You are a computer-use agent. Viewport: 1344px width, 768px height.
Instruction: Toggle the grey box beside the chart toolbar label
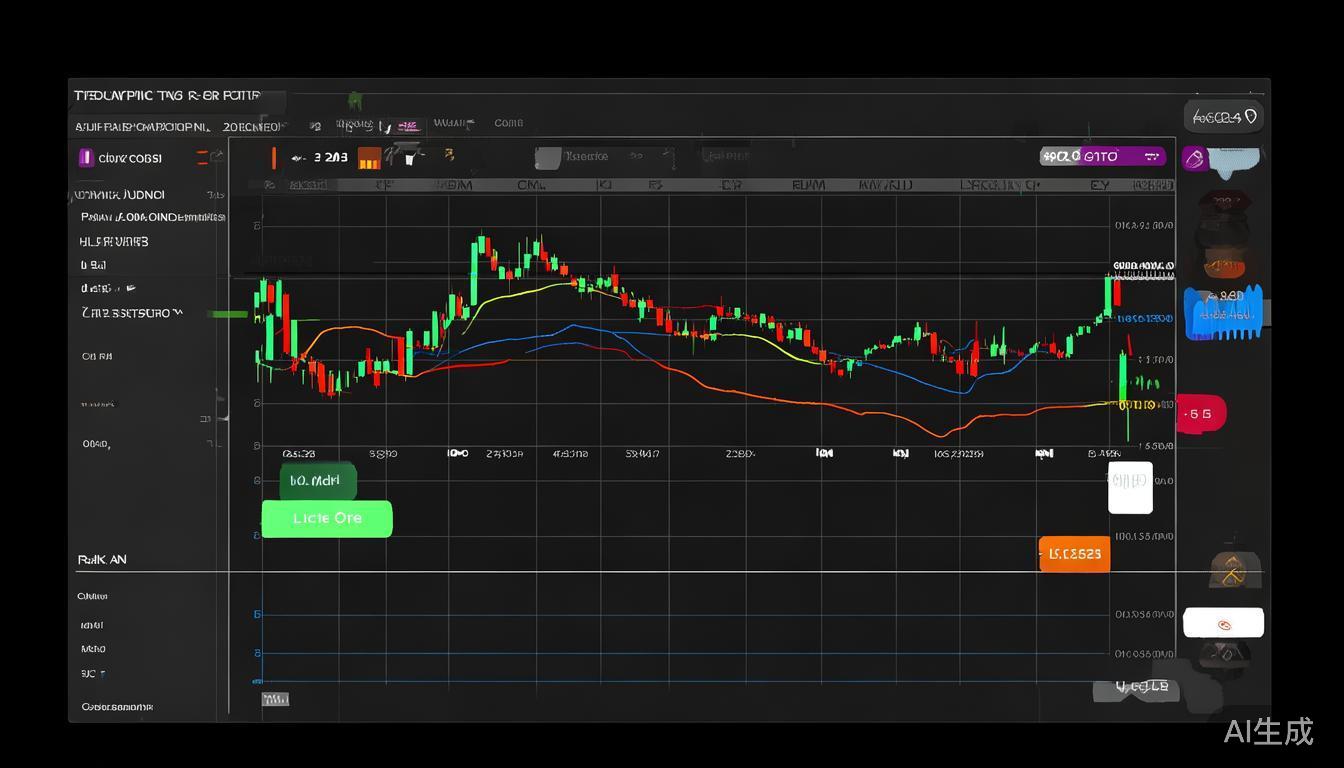coord(547,158)
